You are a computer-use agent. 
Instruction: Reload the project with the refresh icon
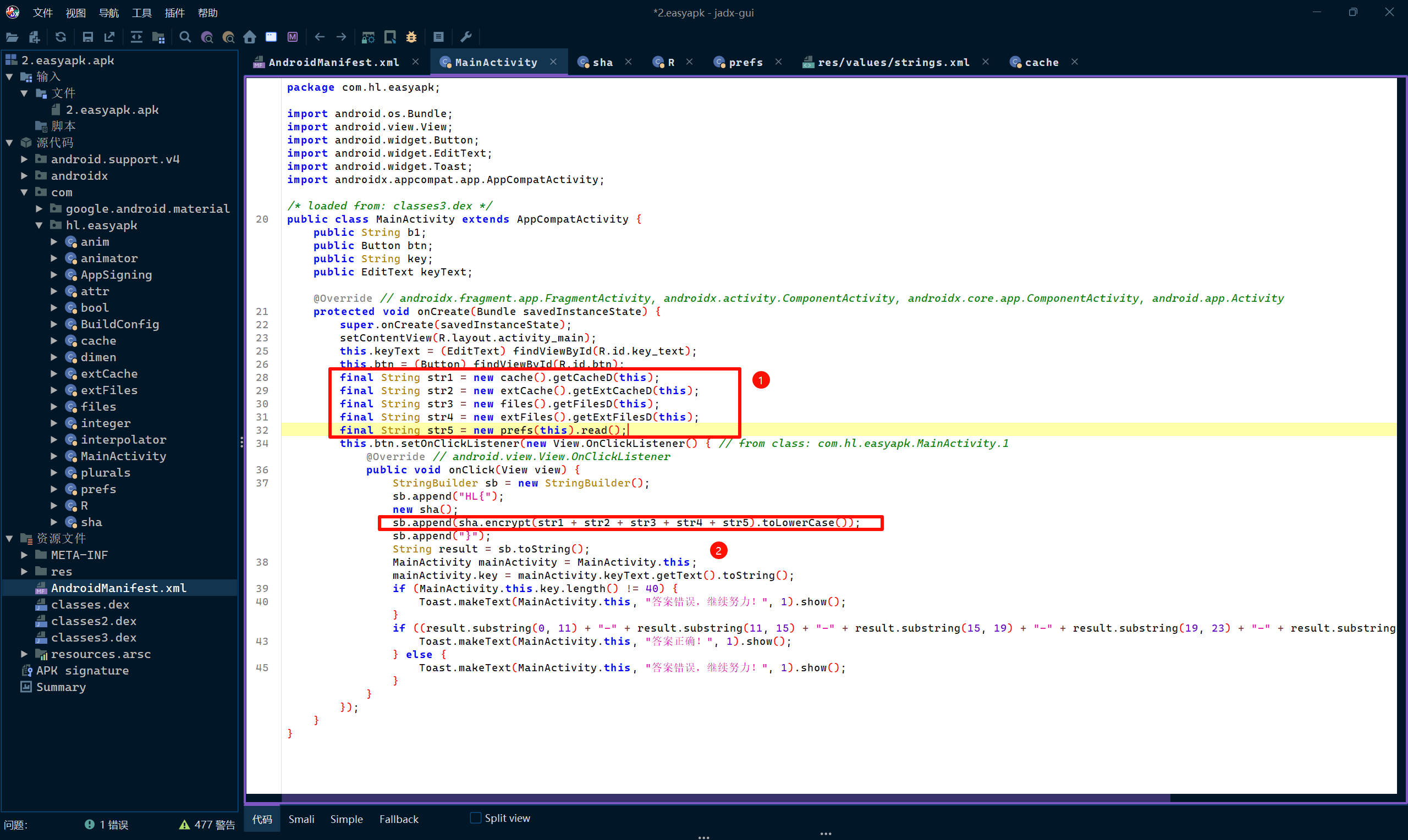pyautogui.click(x=61, y=37)
